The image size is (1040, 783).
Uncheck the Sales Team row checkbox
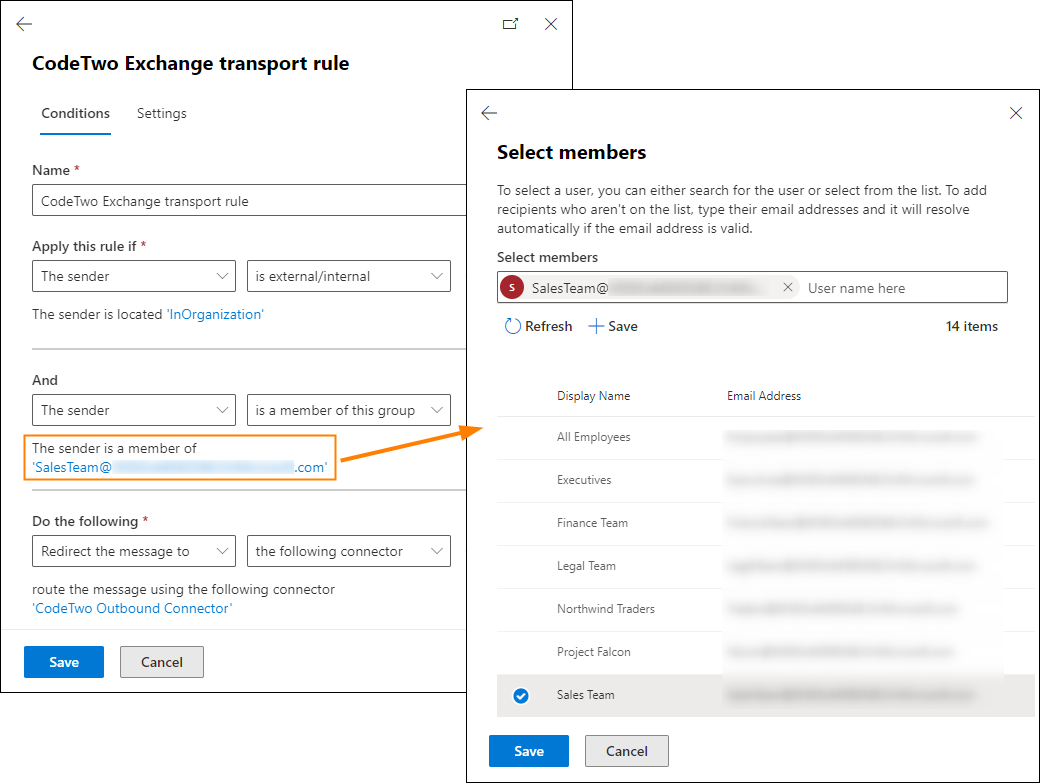pos(521,695)
